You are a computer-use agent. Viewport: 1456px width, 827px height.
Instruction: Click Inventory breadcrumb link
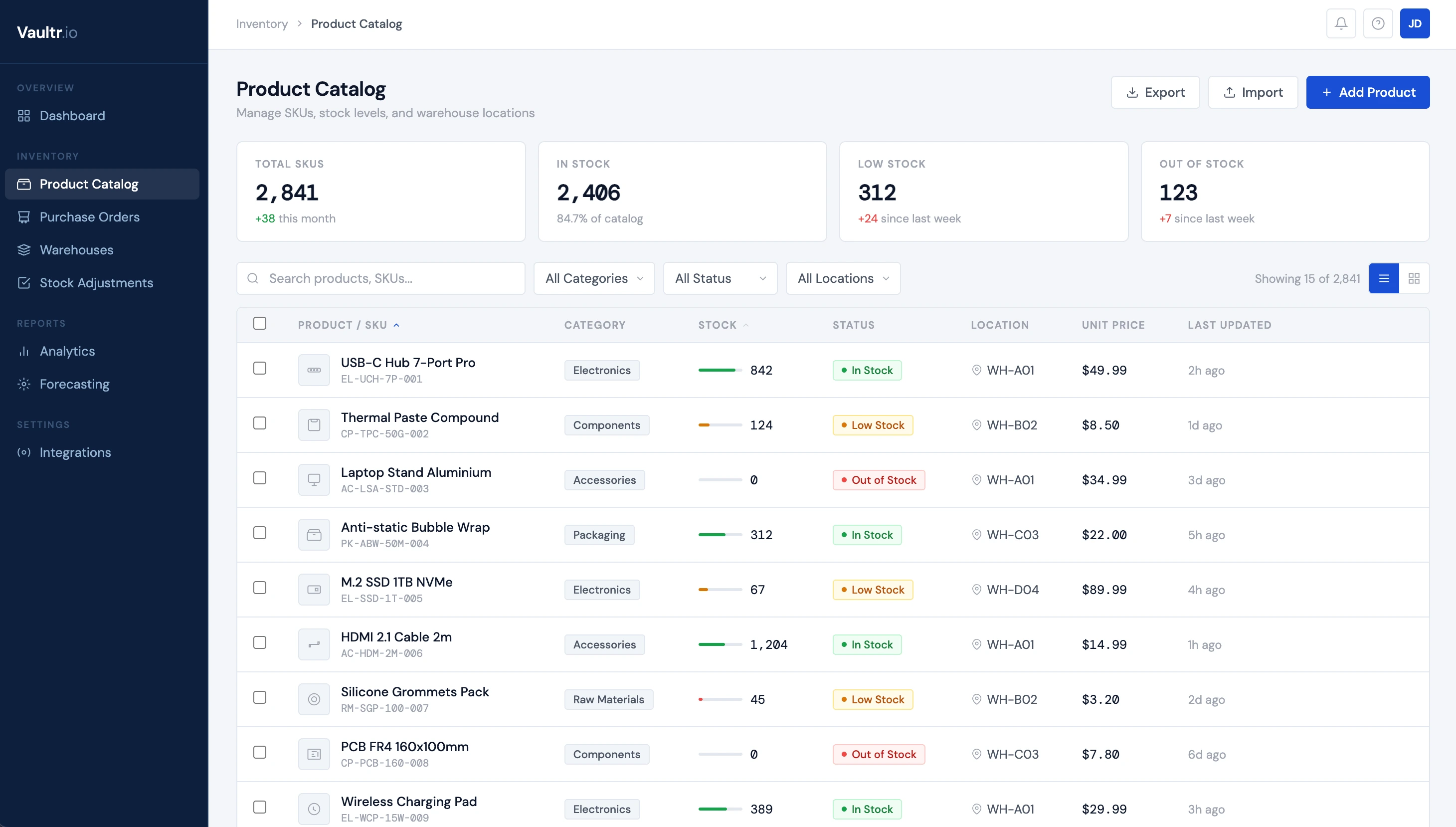[x=262, y=24]
